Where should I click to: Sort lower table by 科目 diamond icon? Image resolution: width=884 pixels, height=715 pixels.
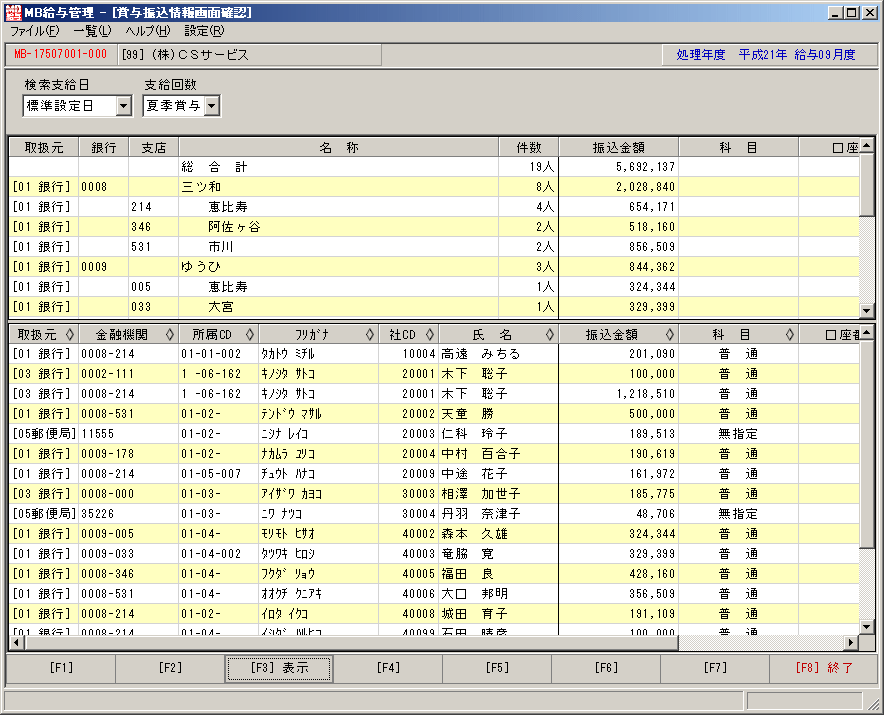(790, 334)
